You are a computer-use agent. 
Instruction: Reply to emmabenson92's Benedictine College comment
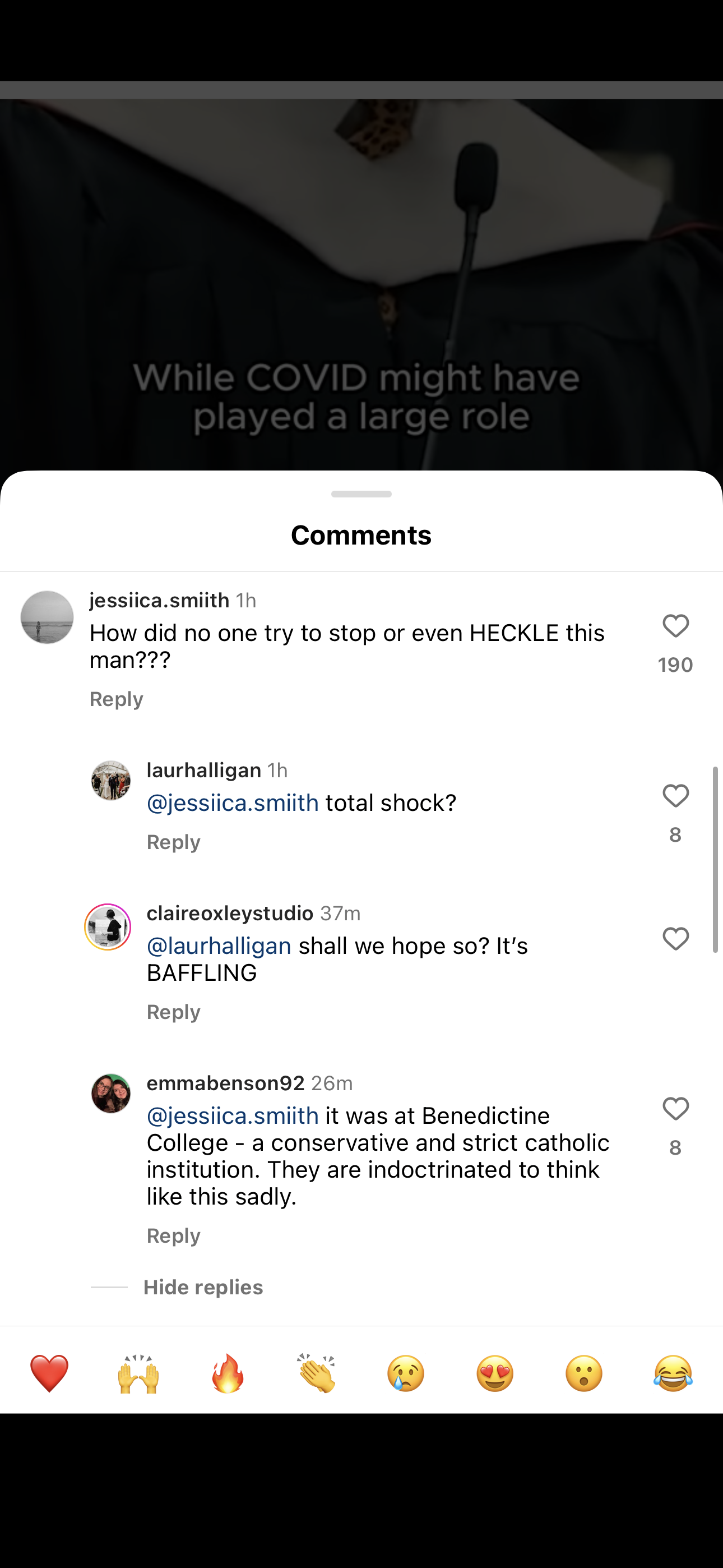[173, 1236]
